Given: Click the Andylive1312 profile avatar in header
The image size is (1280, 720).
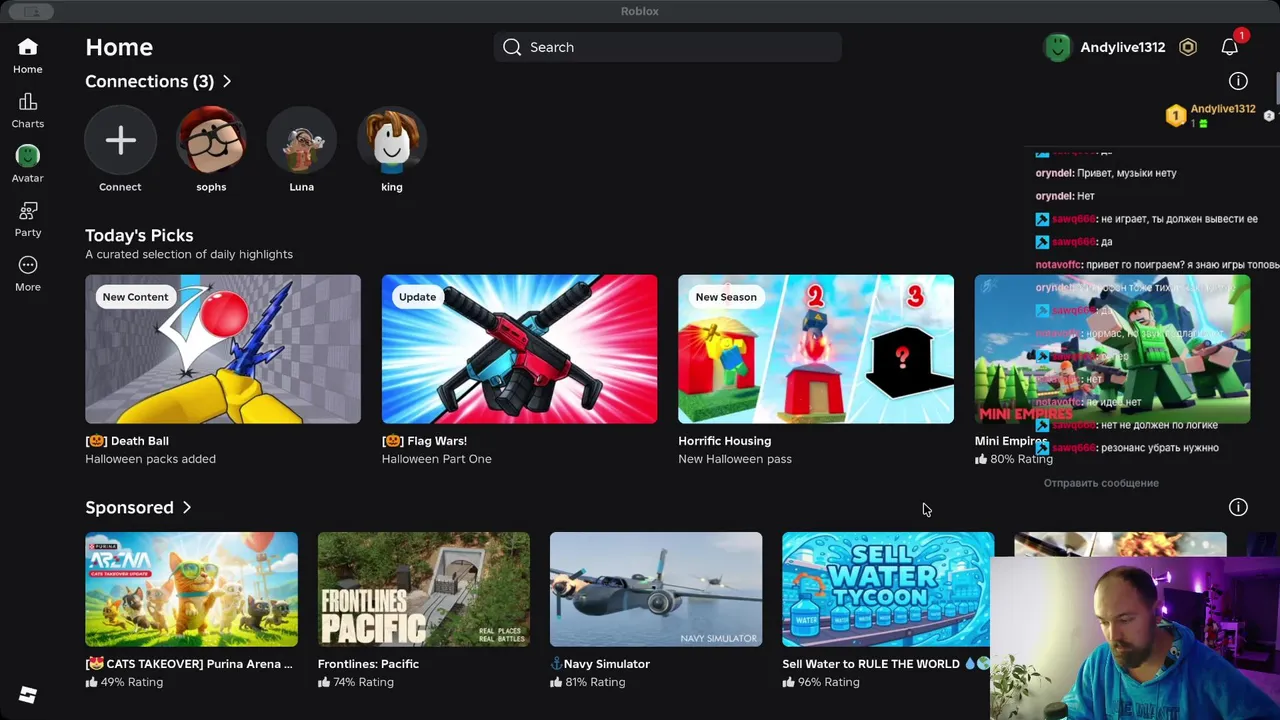Looking at the screenshot, I should coord(1058,47).
